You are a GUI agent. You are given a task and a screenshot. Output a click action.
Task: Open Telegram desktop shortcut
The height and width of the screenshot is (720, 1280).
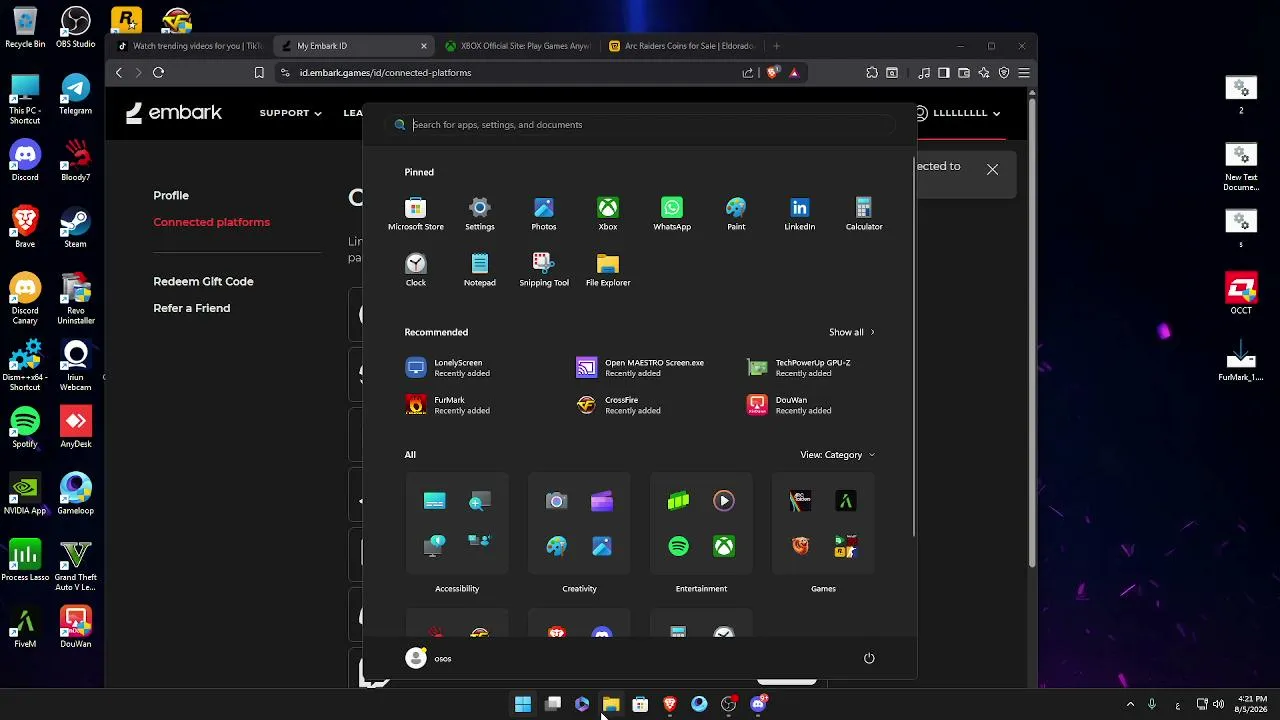coord(76,96)
